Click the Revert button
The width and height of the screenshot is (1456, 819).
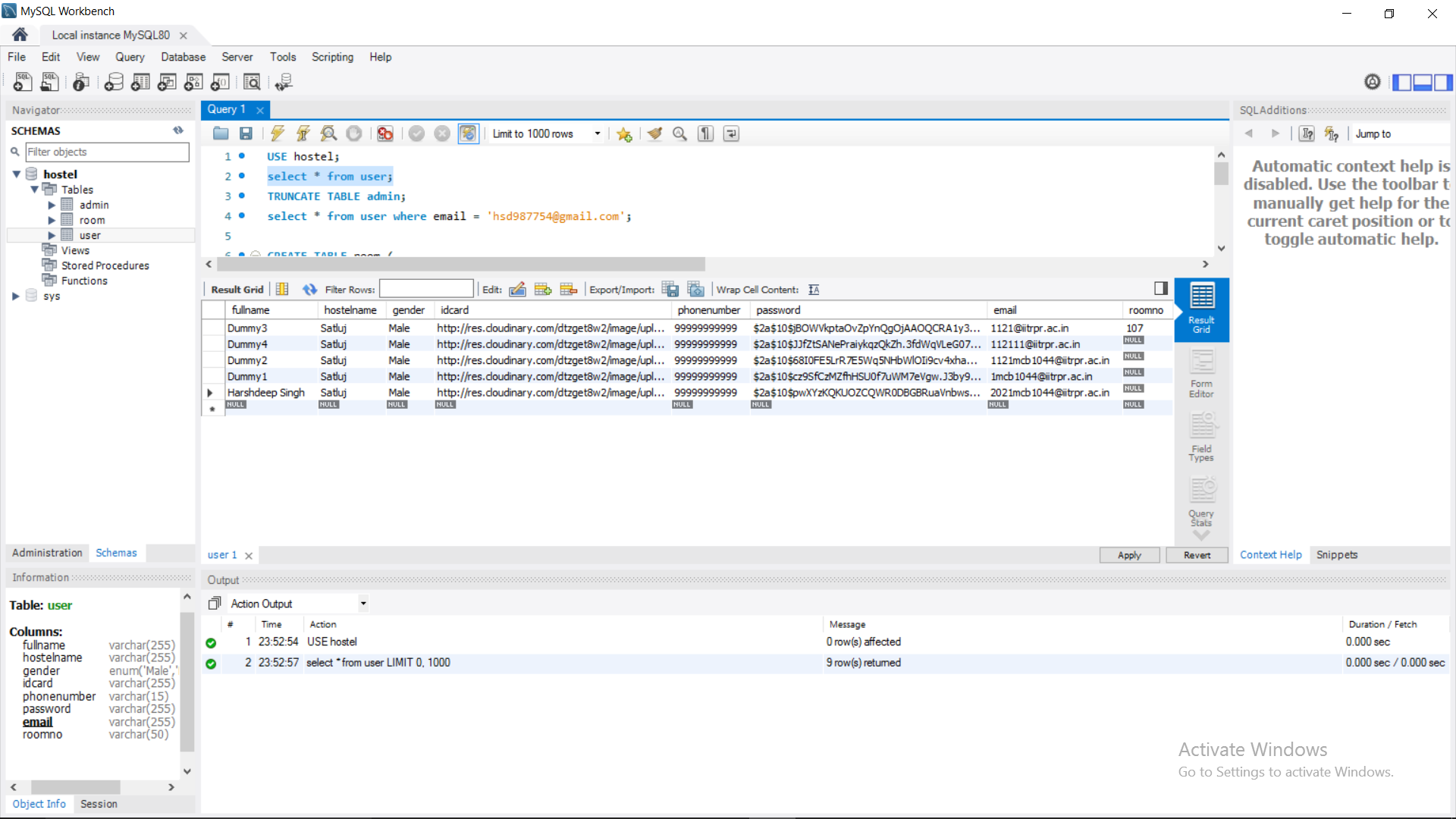[x=1197, y=555]
